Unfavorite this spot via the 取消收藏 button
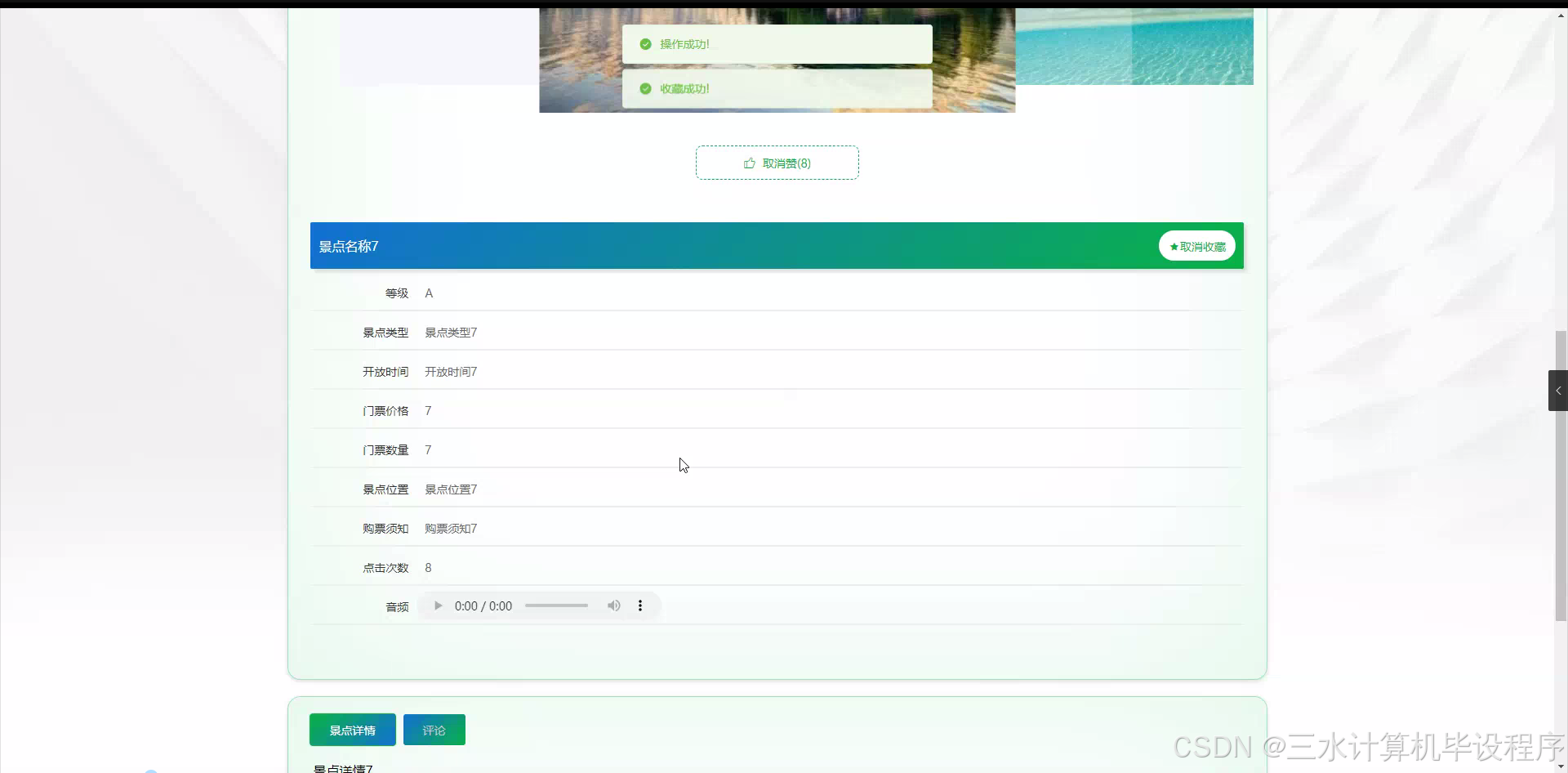The width and height of the screenshot is (1568, 773). click(x=1196, y=246)
